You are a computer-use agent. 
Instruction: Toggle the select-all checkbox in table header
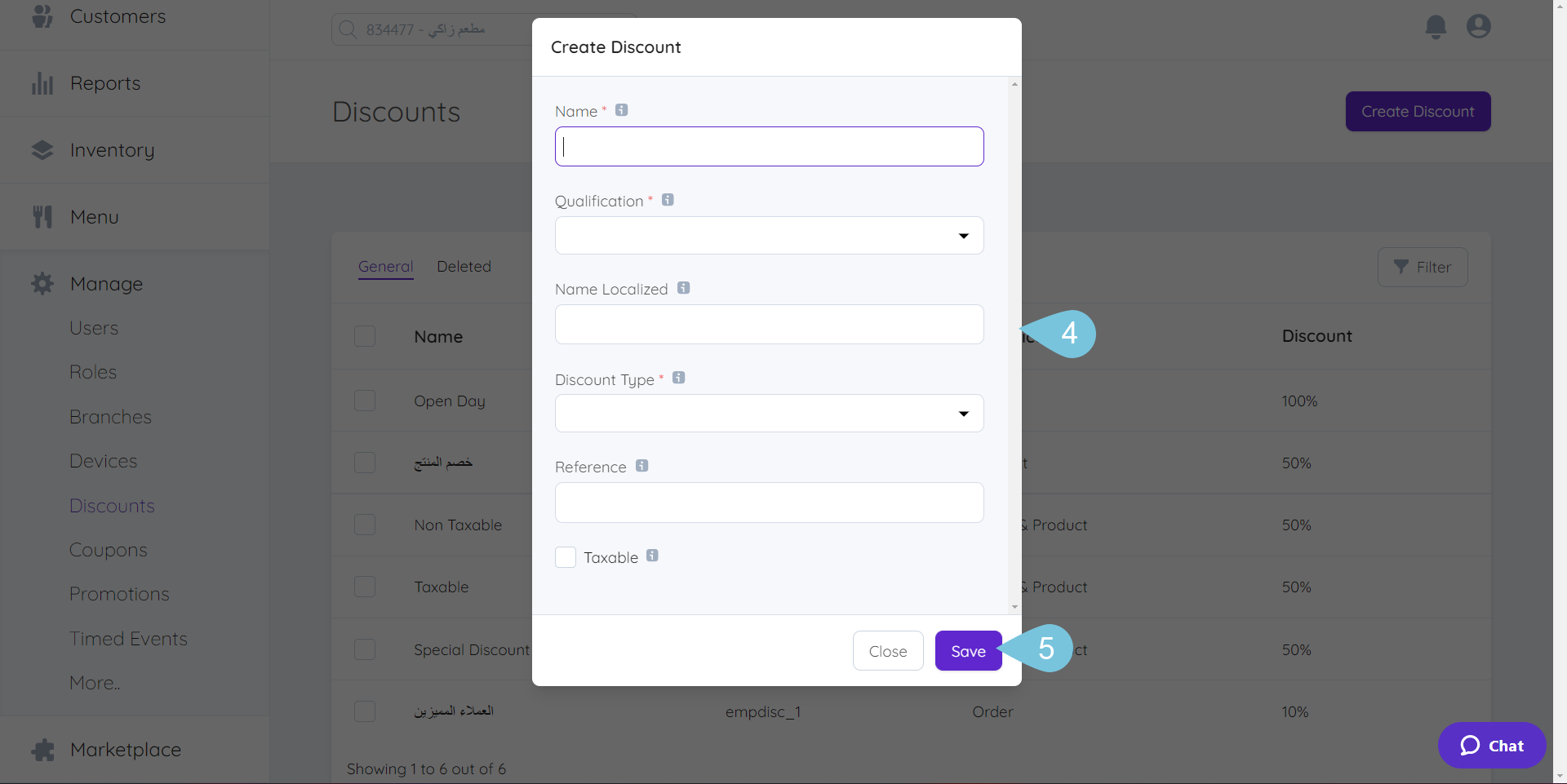365,336
